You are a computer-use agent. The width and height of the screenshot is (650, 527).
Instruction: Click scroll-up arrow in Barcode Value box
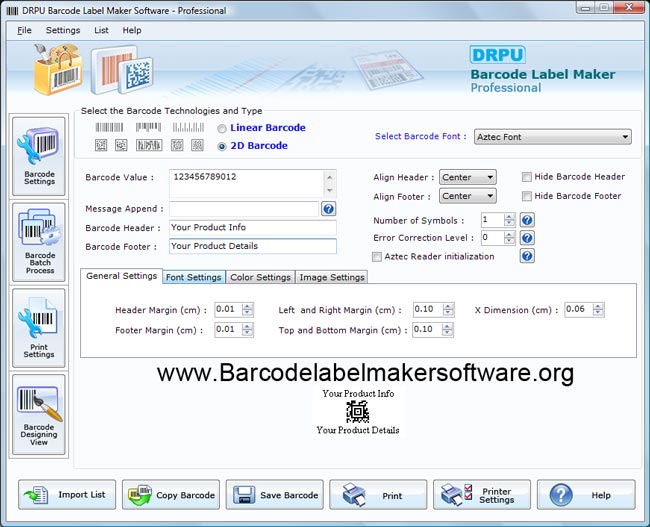point(330,177)
